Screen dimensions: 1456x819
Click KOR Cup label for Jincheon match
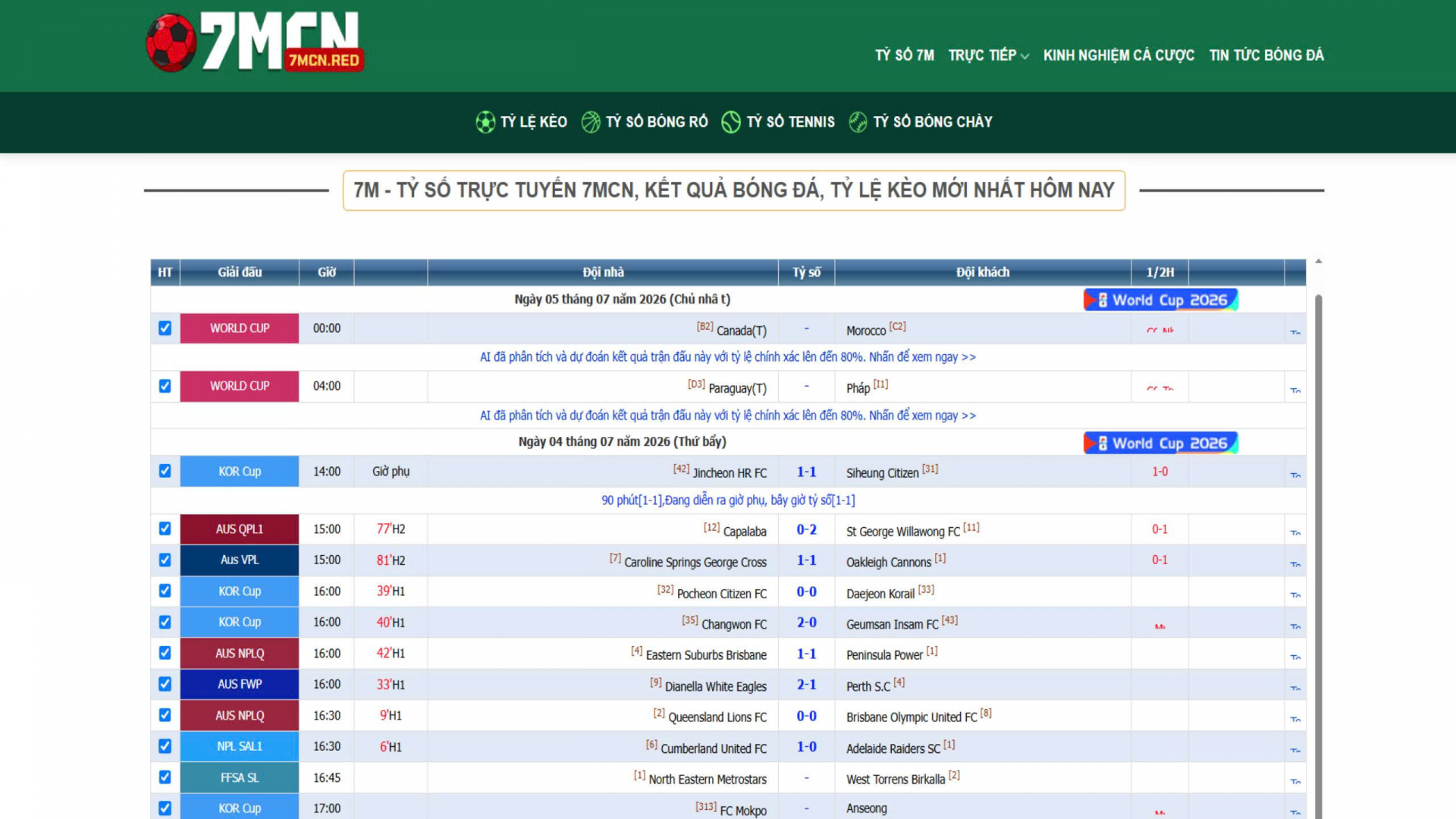(x=240, y=471)
